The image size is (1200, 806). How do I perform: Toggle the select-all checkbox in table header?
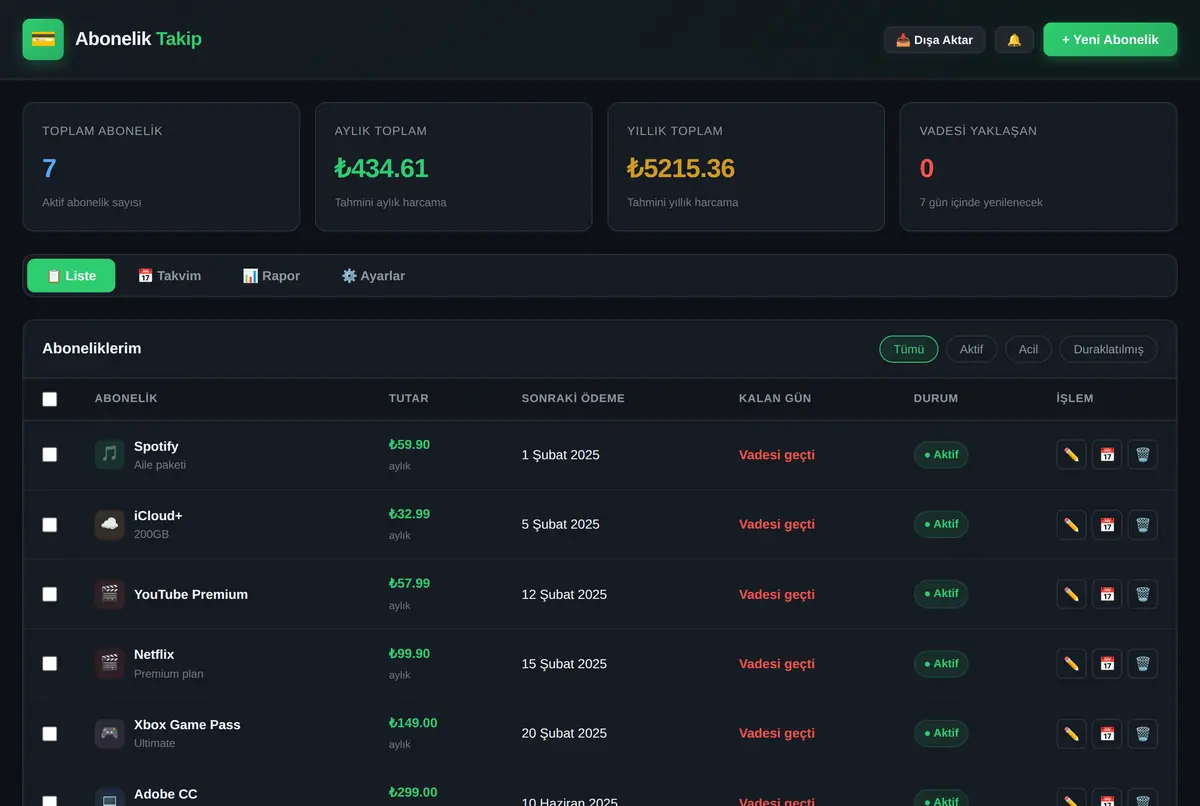coord(50,399)
